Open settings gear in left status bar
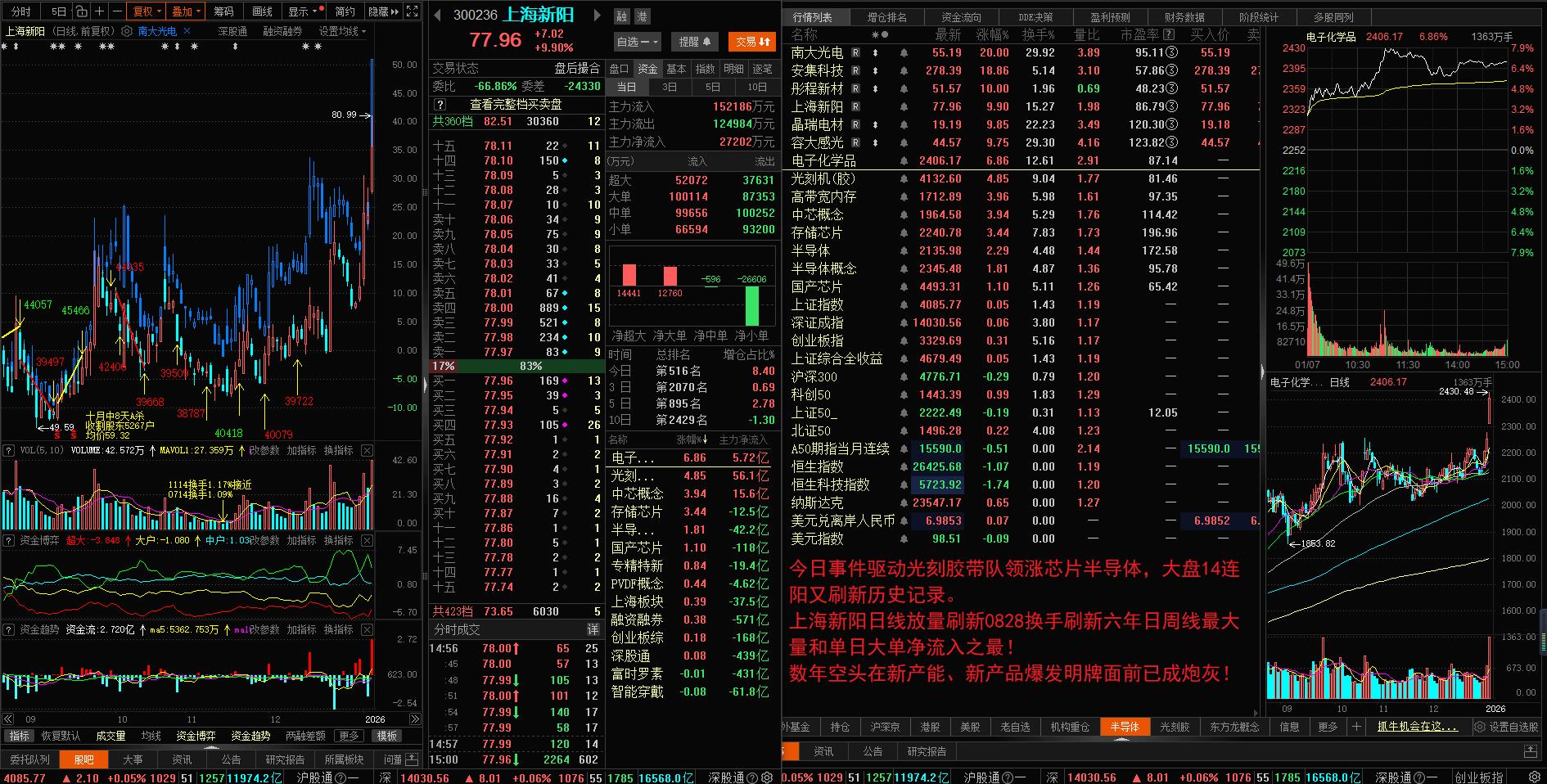Image resolution: width=1547 pixels, height=784 pixels. pos(767,777)
